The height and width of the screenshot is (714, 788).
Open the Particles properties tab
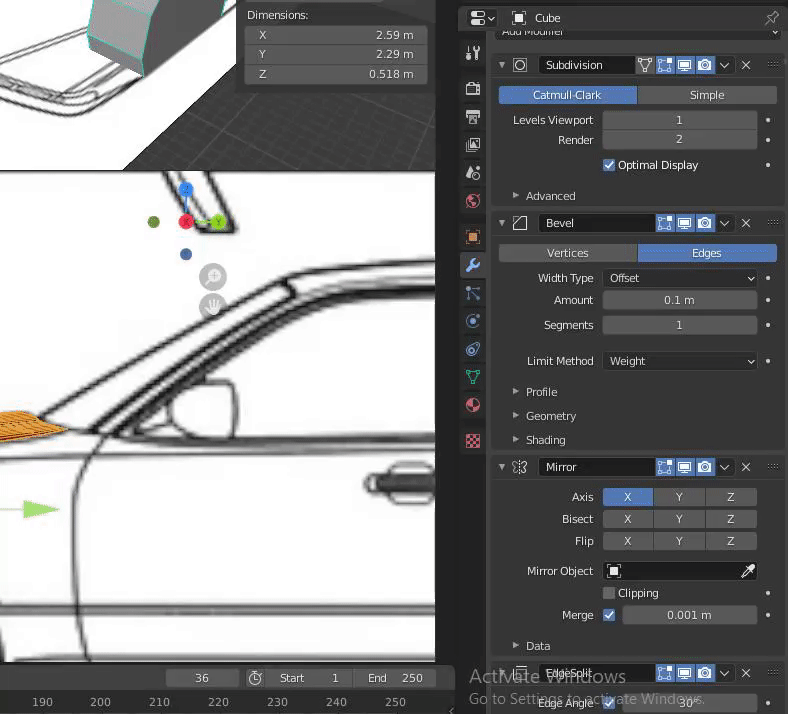tap(472, 293)
